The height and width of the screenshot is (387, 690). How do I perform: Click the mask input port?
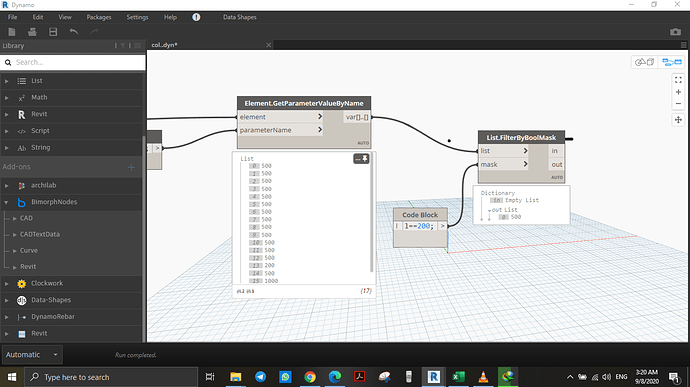pyautogui.click(x=503, y=164)
